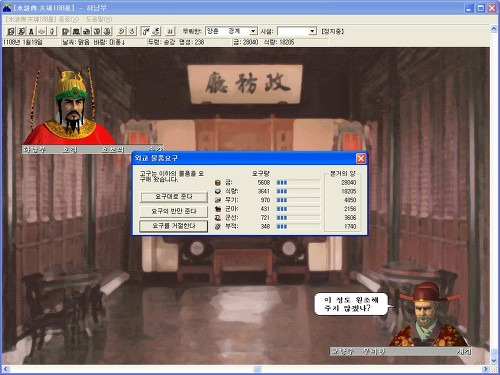Click the talisman icon beside 부적
This screenshot has width=500, height=375.
(x=218, y=226)
